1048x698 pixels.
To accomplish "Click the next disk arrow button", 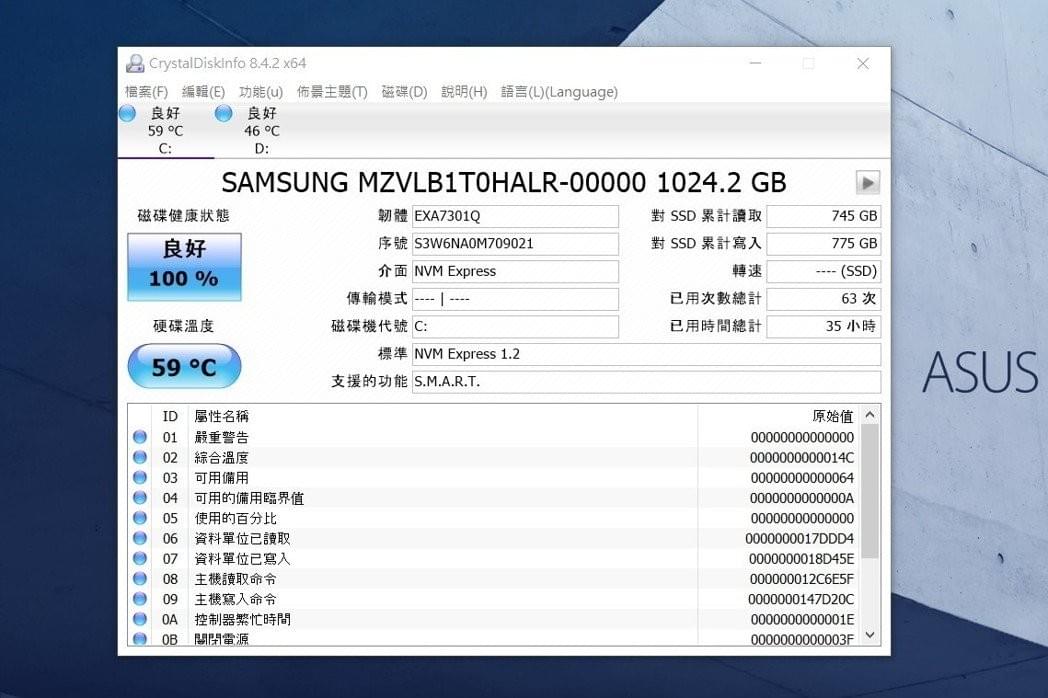I will pos(868,183).
